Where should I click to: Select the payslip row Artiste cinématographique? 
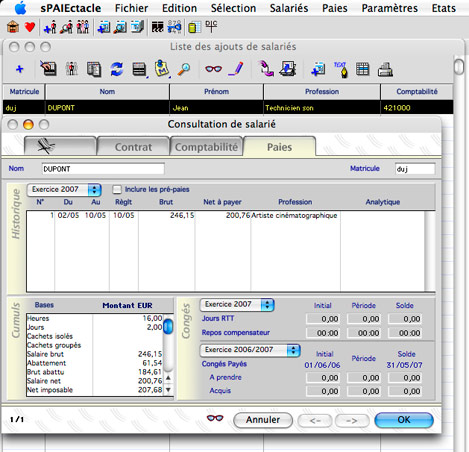(226, 215)
